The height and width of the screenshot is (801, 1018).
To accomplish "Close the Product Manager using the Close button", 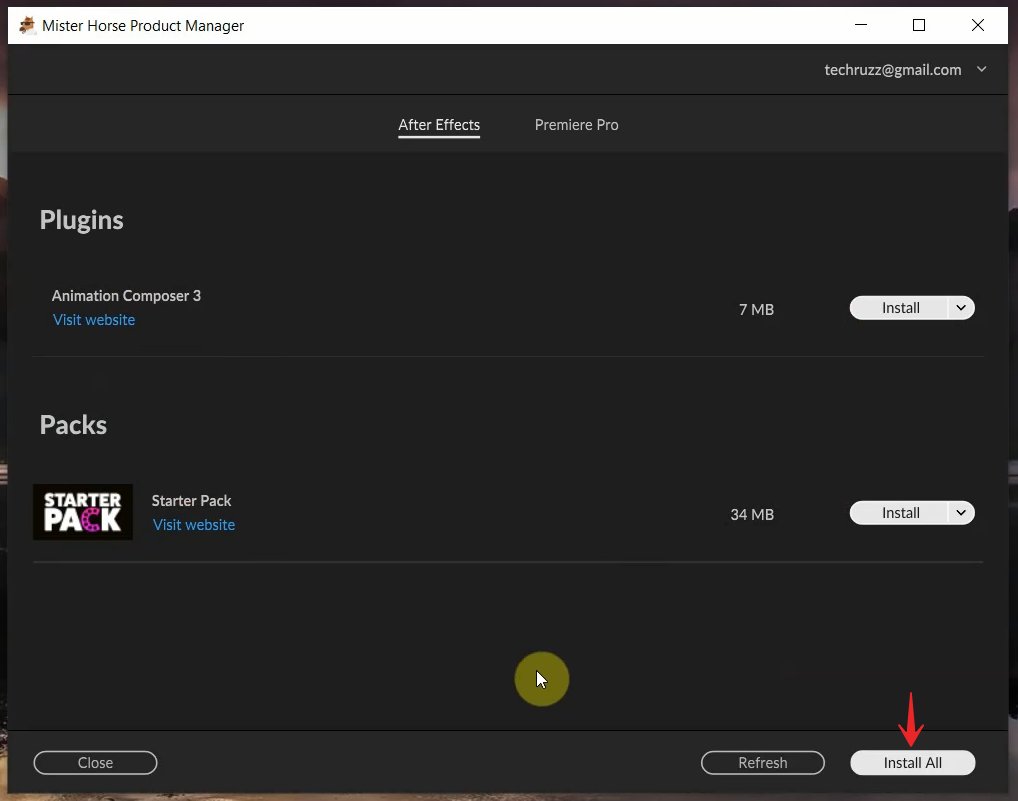I will click(95, 762).
